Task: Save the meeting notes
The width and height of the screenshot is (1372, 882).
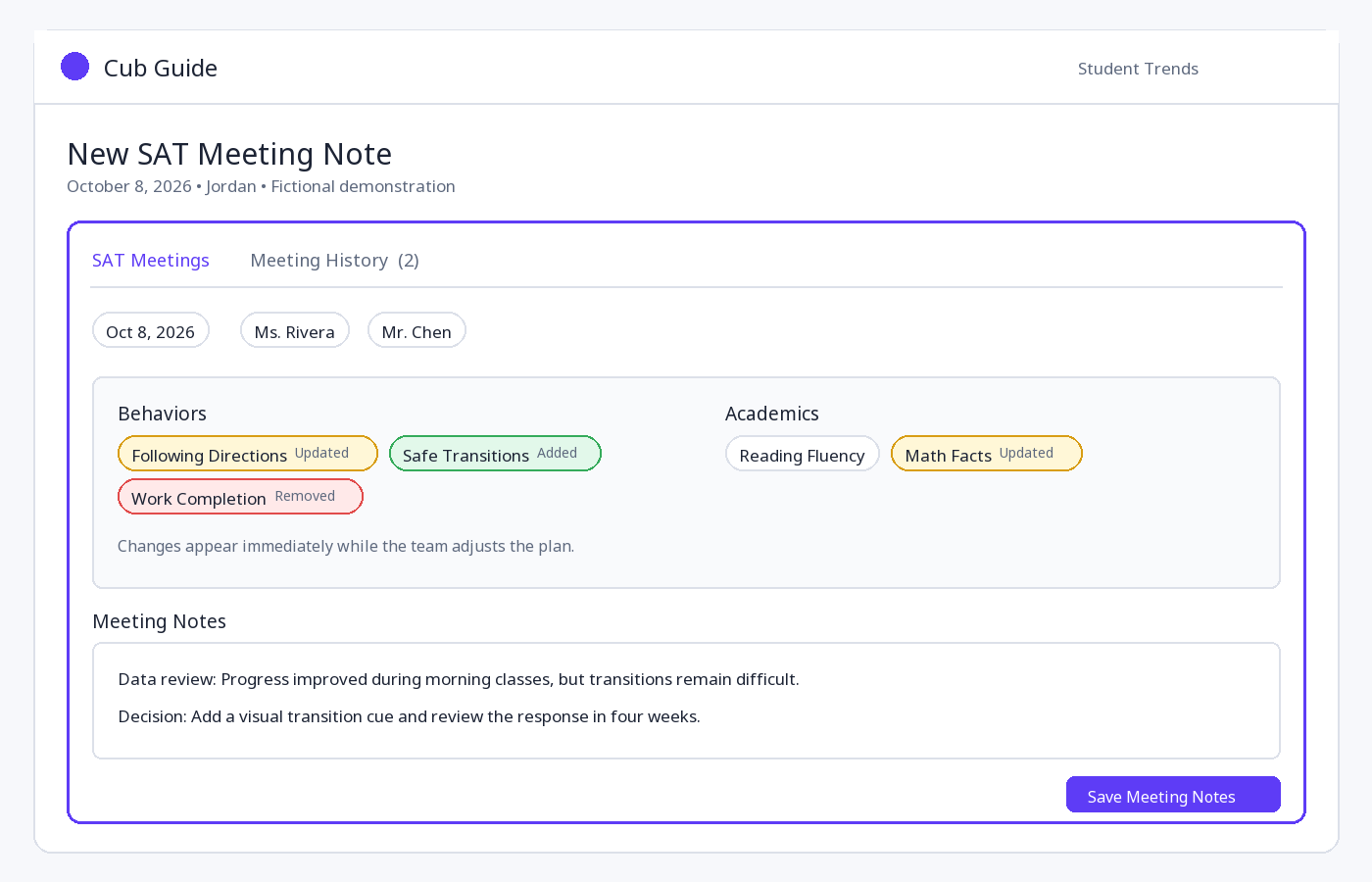Action: coord(1173,795)
